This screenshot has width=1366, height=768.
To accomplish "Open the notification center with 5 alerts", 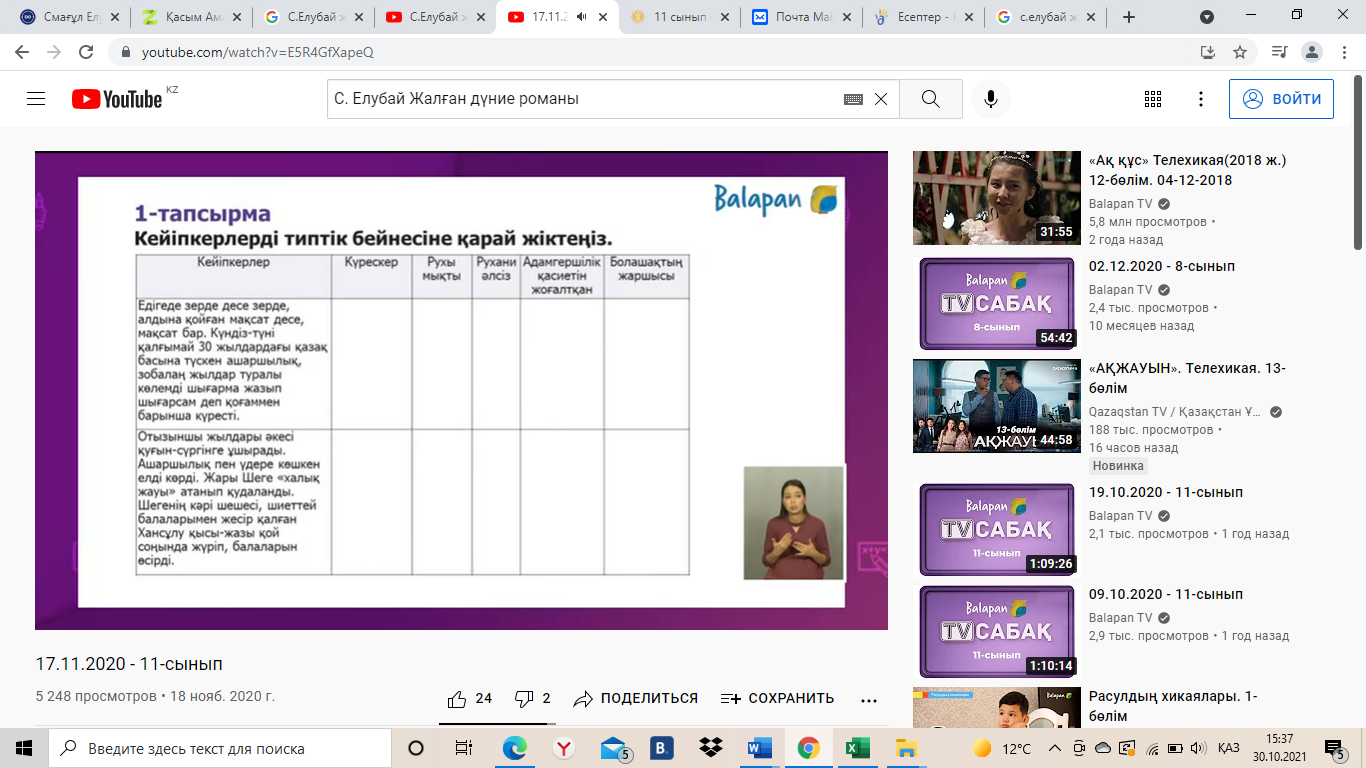I will tap(1335, 748).
